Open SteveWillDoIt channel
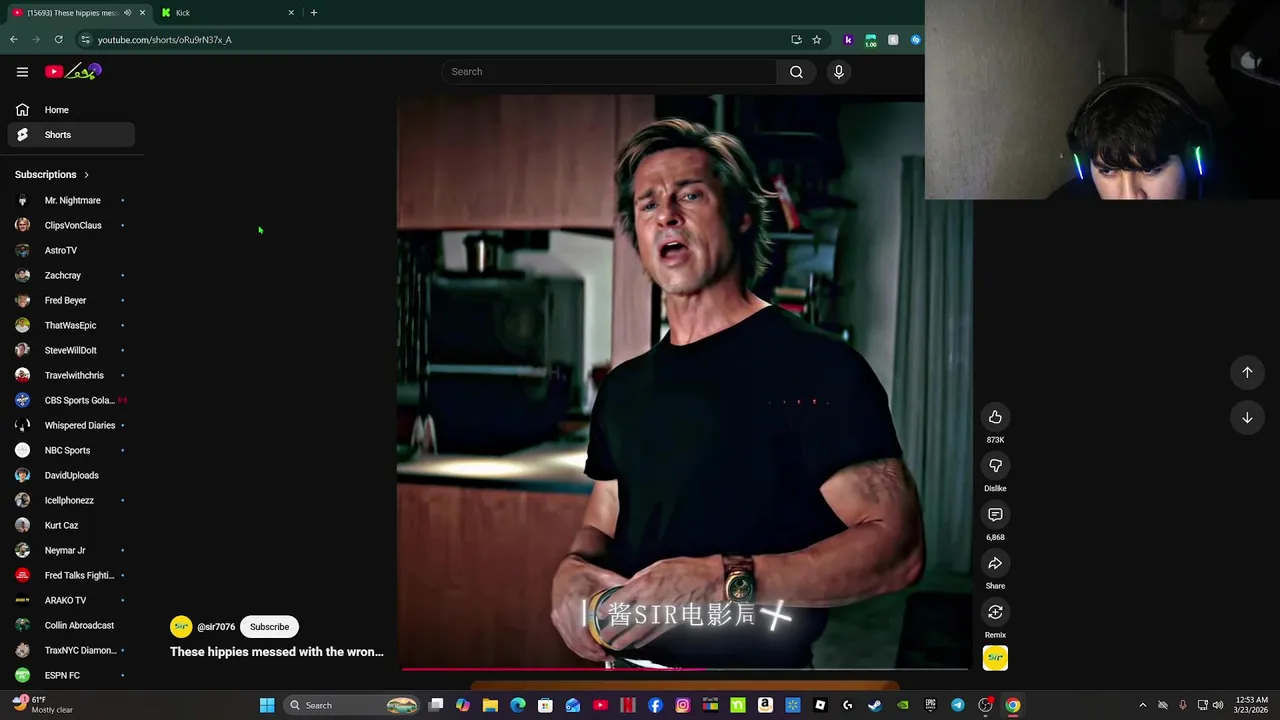The height and width of the screenshot is (720, 1280). (71, 350)
